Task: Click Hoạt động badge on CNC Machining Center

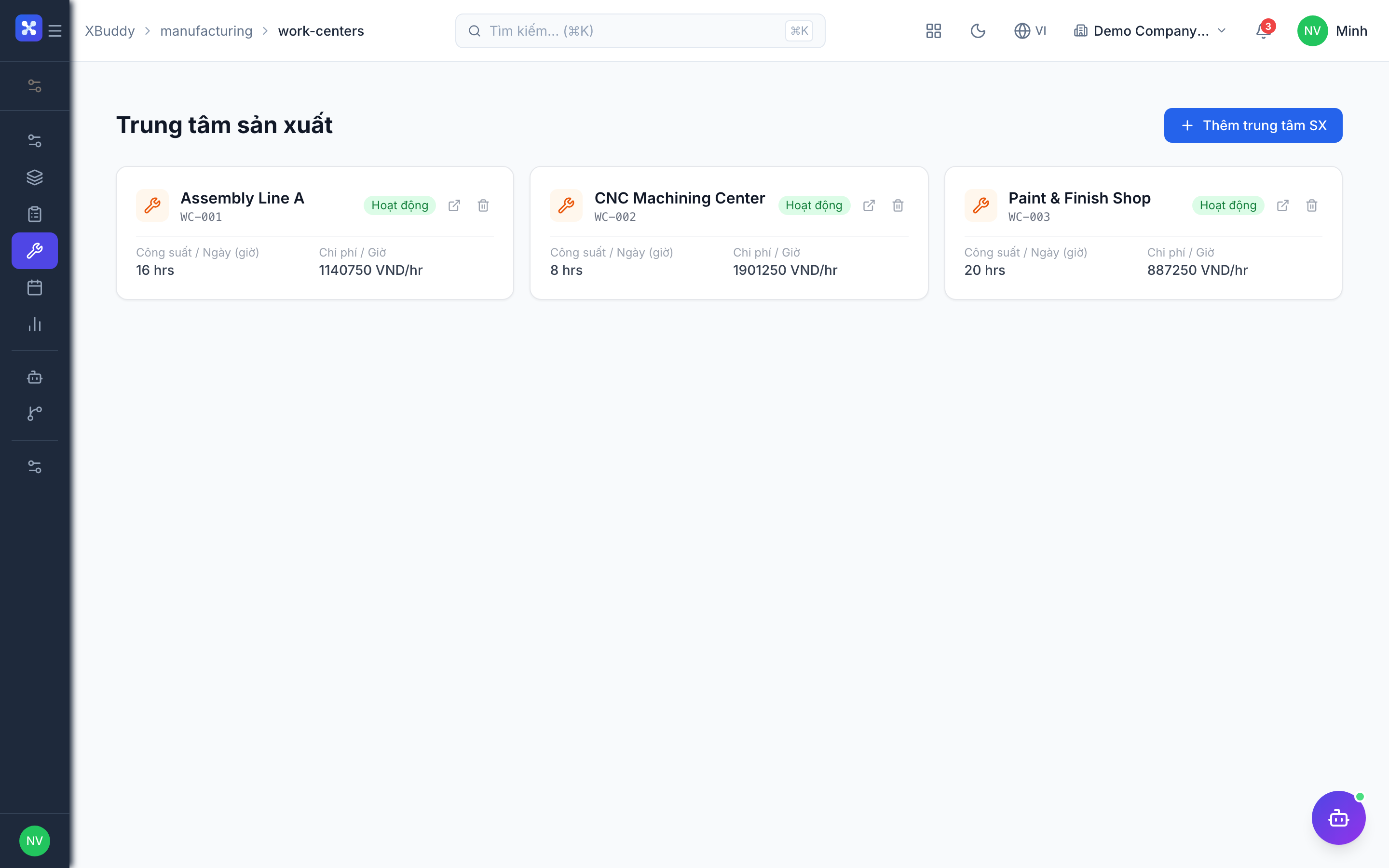Action: [x=814, y=205]
